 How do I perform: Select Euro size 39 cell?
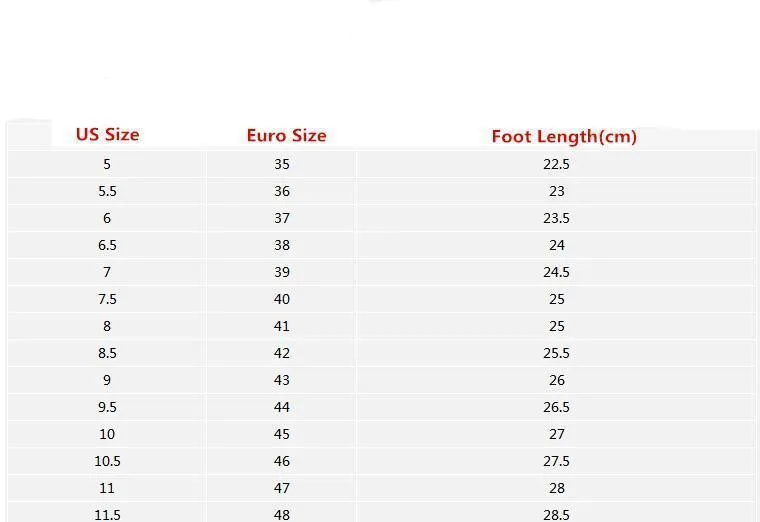click(282, 272)
